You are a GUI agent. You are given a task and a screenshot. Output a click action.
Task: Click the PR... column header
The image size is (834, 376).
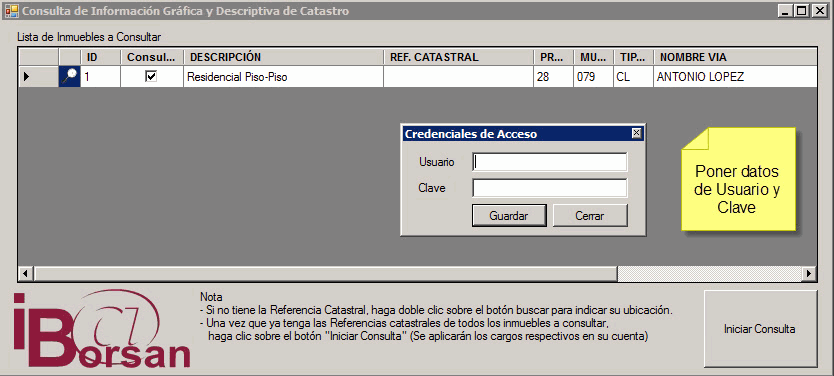click(554, 57)
